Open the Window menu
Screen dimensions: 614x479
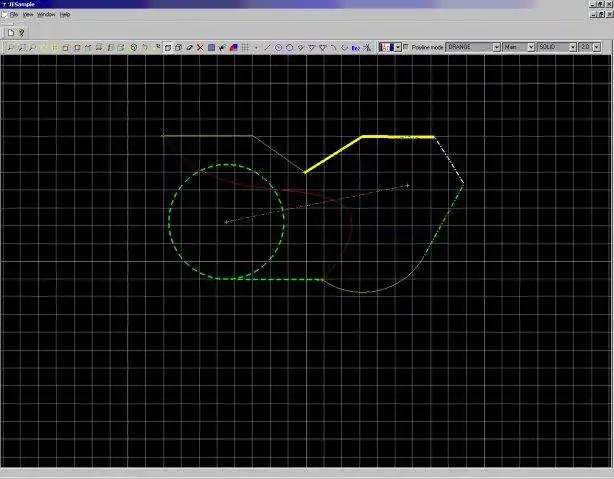(46, 14)
